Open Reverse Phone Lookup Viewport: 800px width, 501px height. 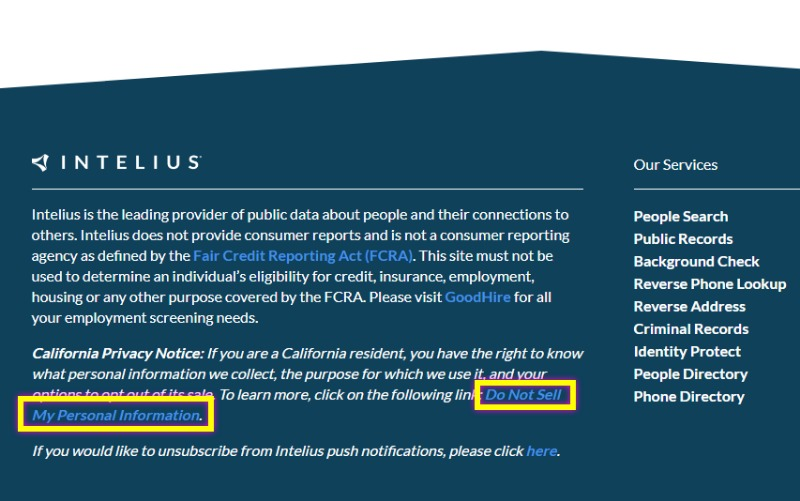[710, 284]
